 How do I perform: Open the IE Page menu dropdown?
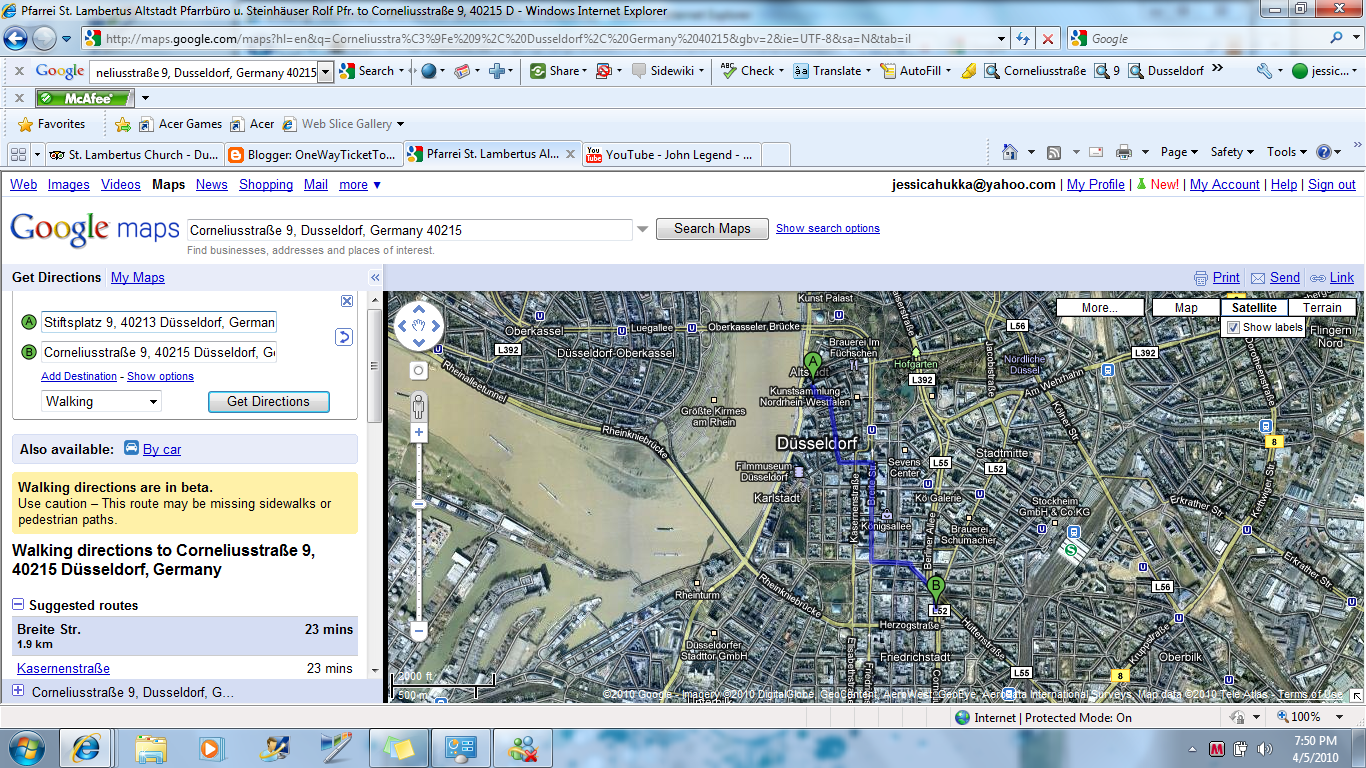1180,152
